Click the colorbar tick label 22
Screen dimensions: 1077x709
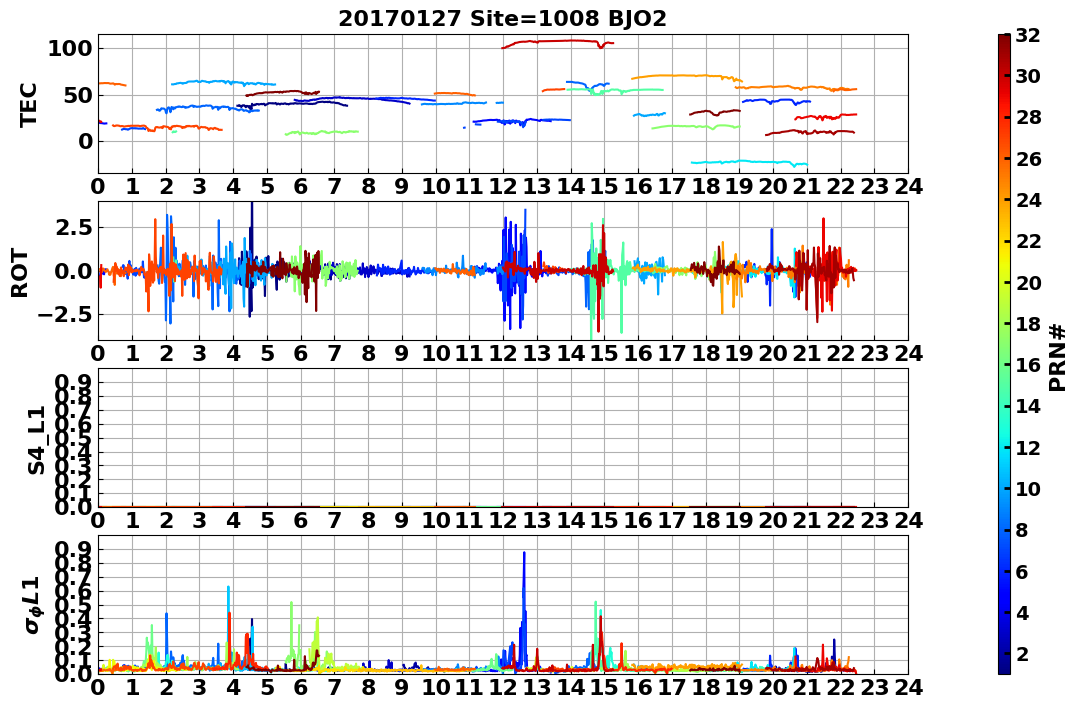click(x=1028, y=241)
